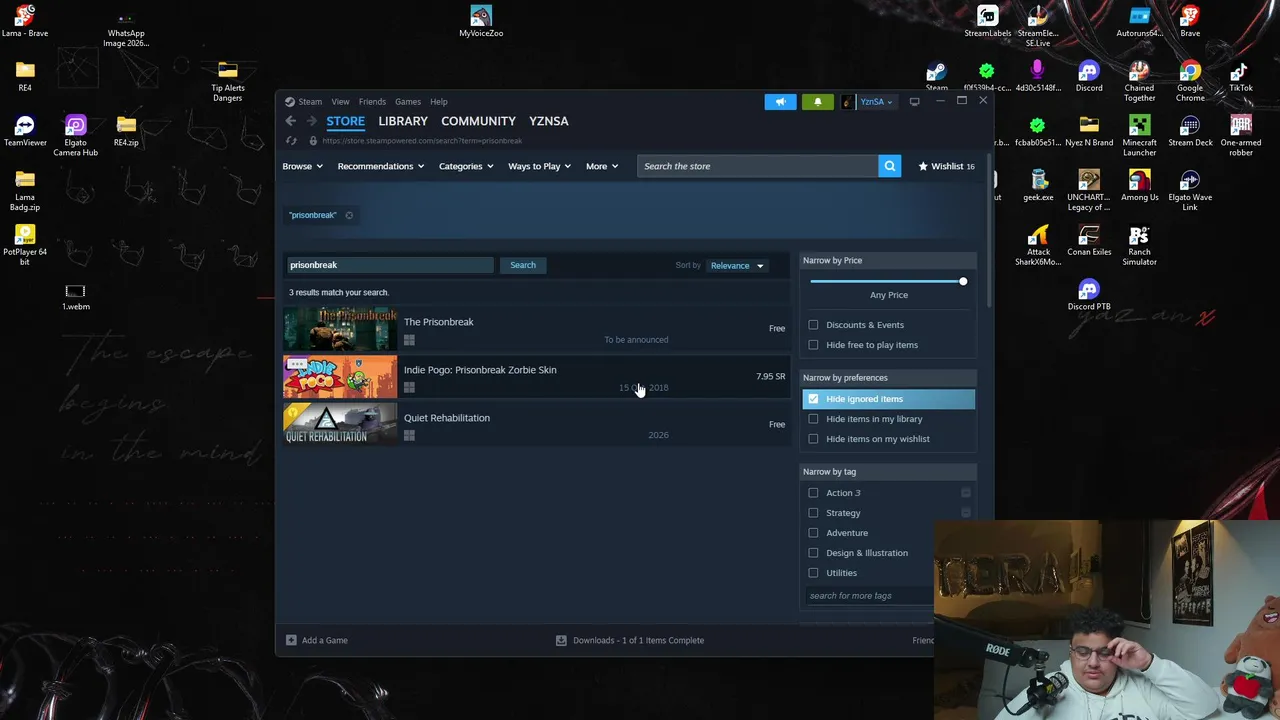Screen dimensions: 1280x720
Task: Open Ranch Simulator desktop shortcut
Action: point(1139,246)
